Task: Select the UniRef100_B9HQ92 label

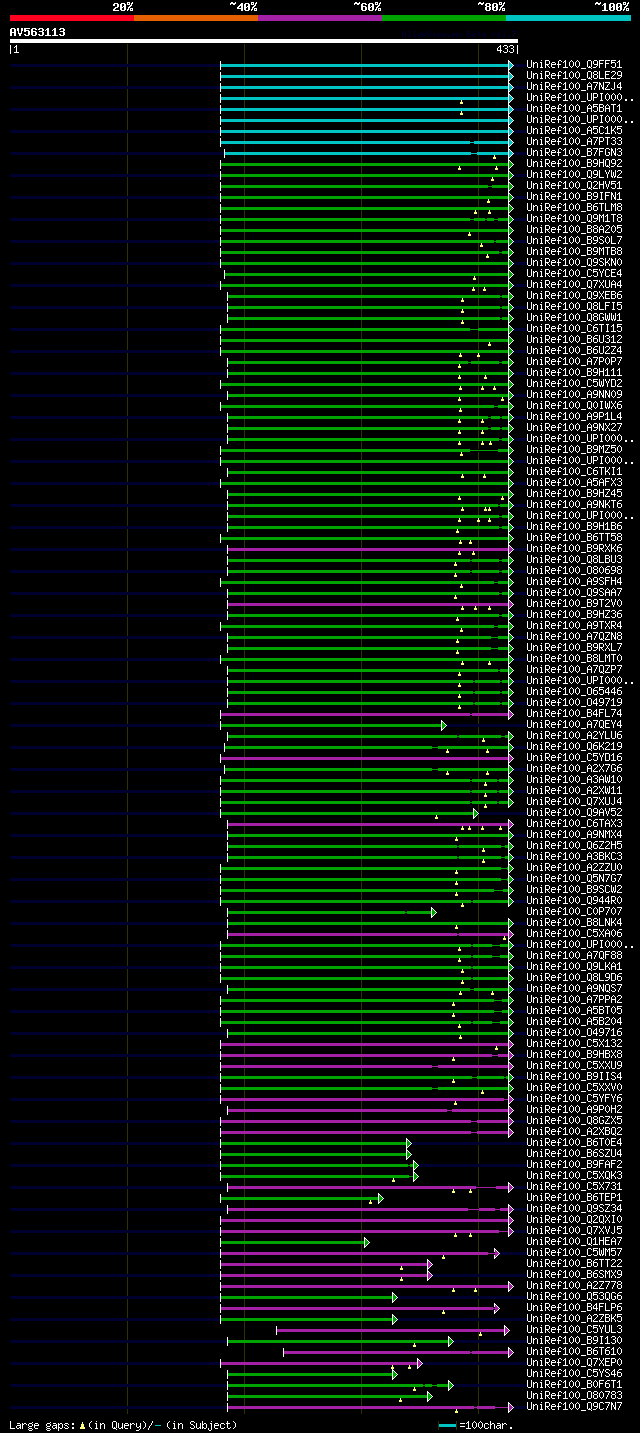Action: tap(574, 163)
